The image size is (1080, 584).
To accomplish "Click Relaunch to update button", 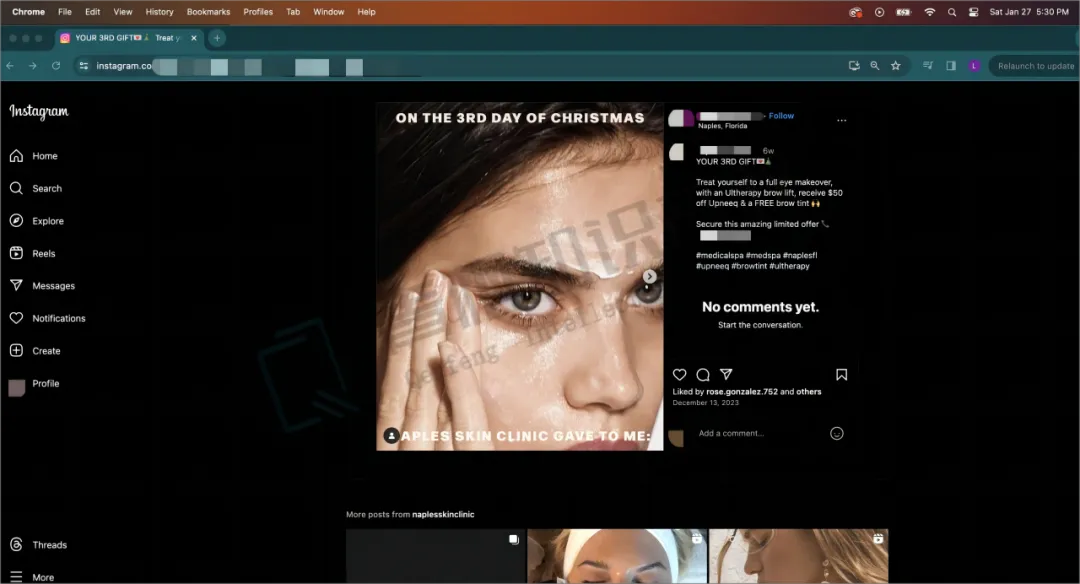I will tap(1035, 66).
